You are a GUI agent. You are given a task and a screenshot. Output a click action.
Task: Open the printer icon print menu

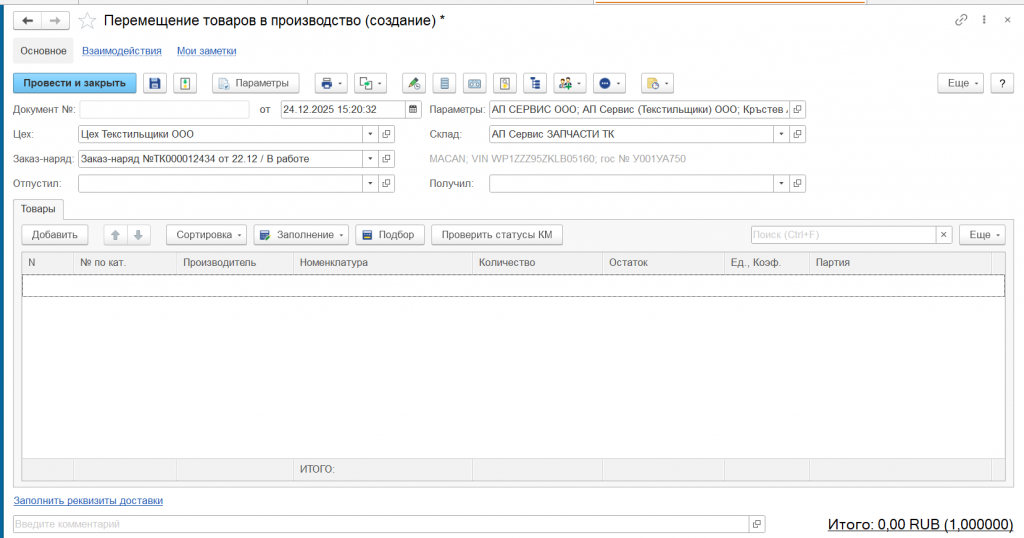[x=329, y=83]
